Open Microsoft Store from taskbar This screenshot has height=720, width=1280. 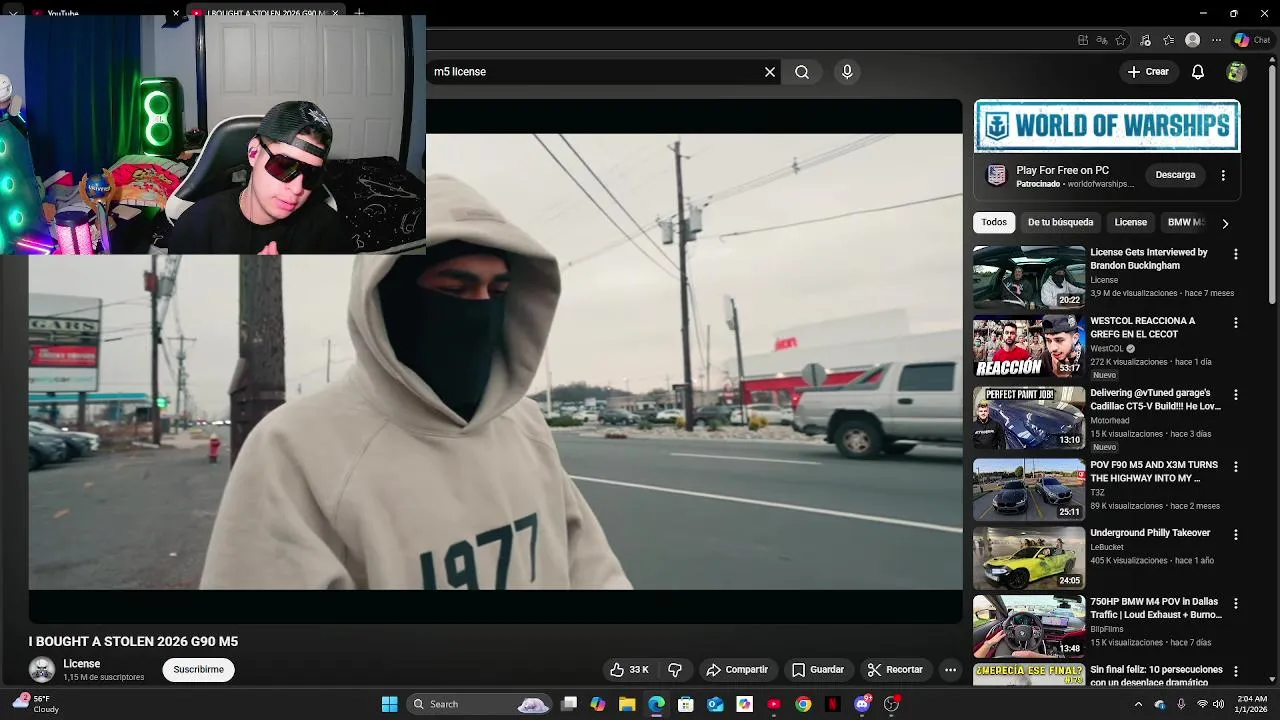(x=686, y=704)
